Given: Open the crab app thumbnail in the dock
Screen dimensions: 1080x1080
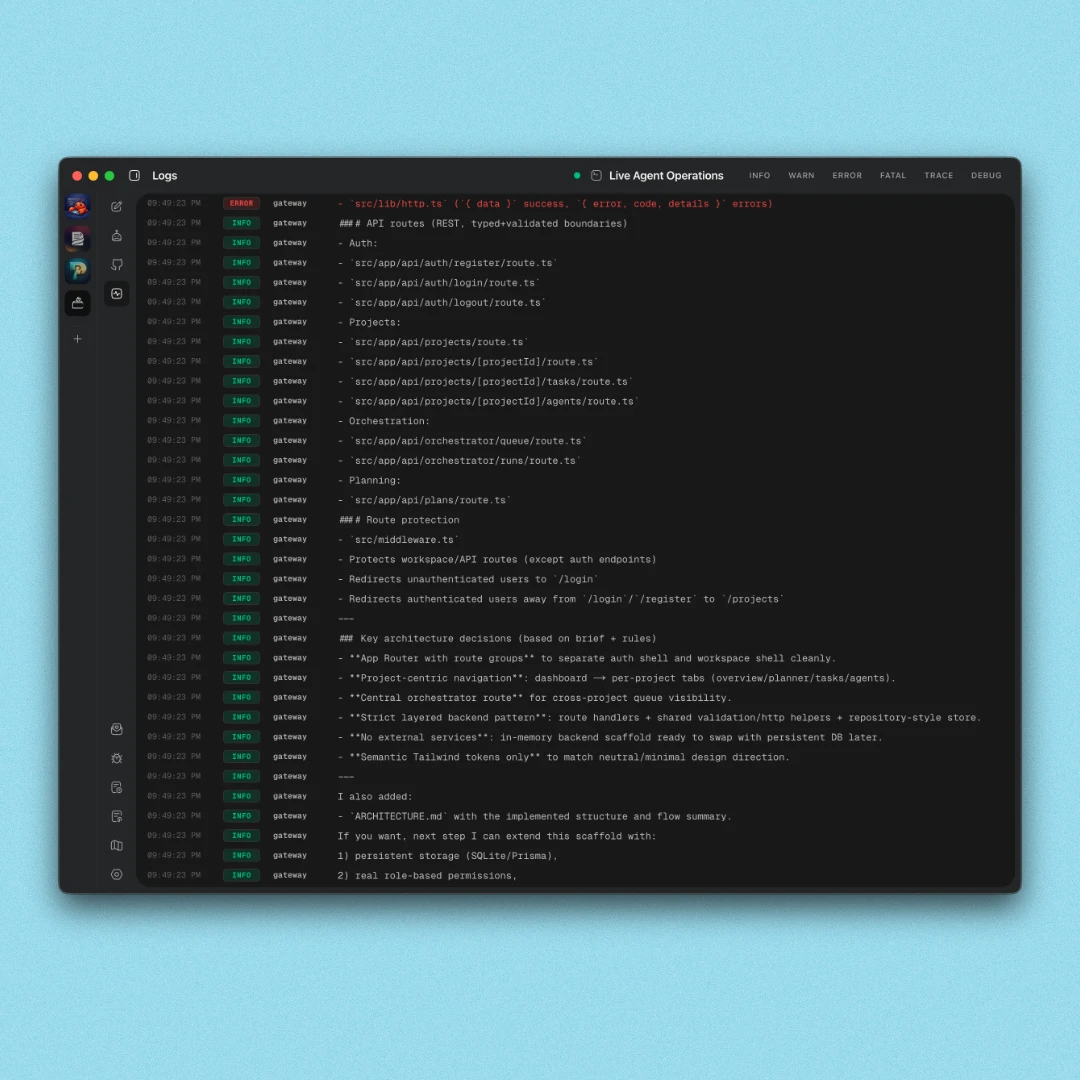Looking at the screenshot, I should click(x=78, y=206).
